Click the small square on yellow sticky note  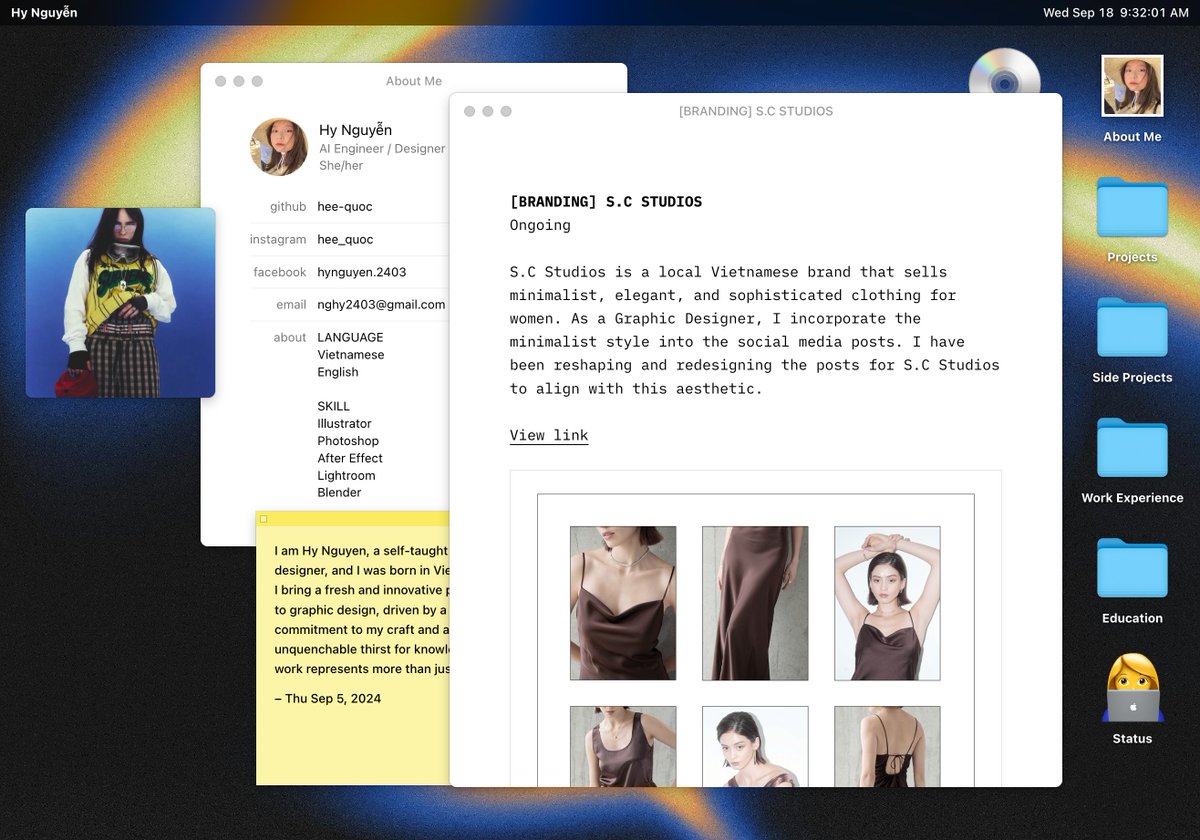[x=263, y=519]
